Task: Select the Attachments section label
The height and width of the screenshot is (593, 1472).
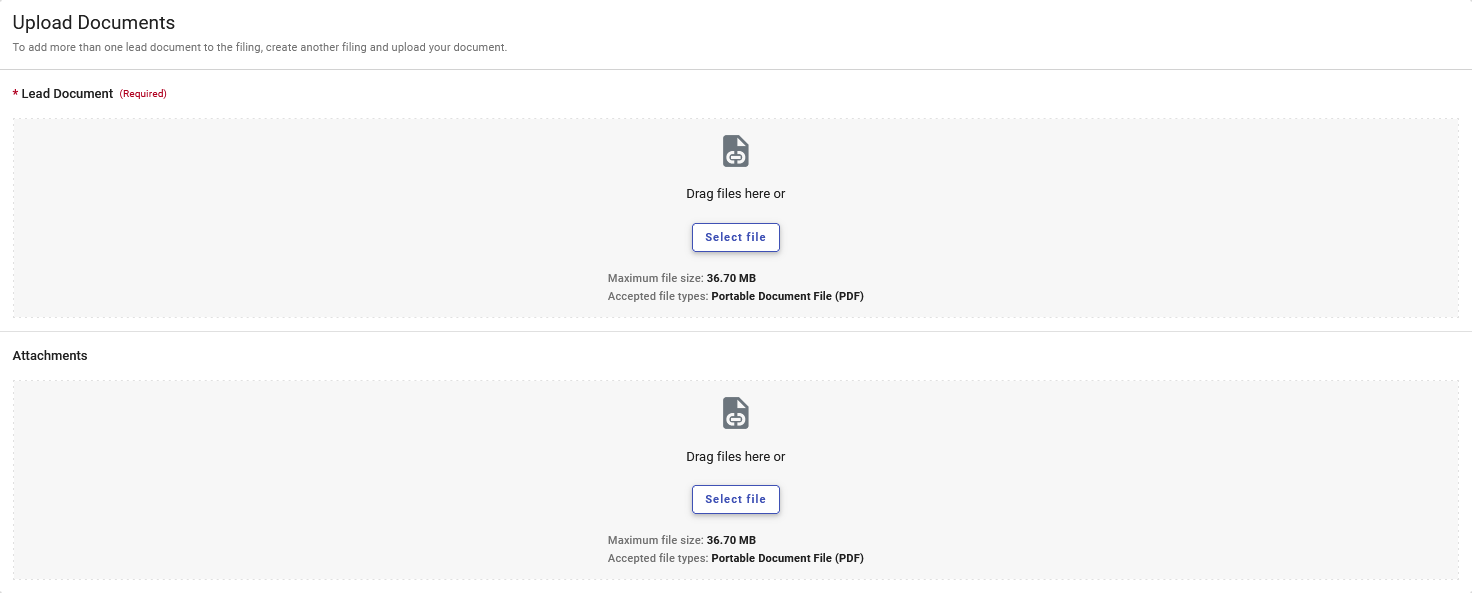Action: pyautogui.click(x=50, y=356)
